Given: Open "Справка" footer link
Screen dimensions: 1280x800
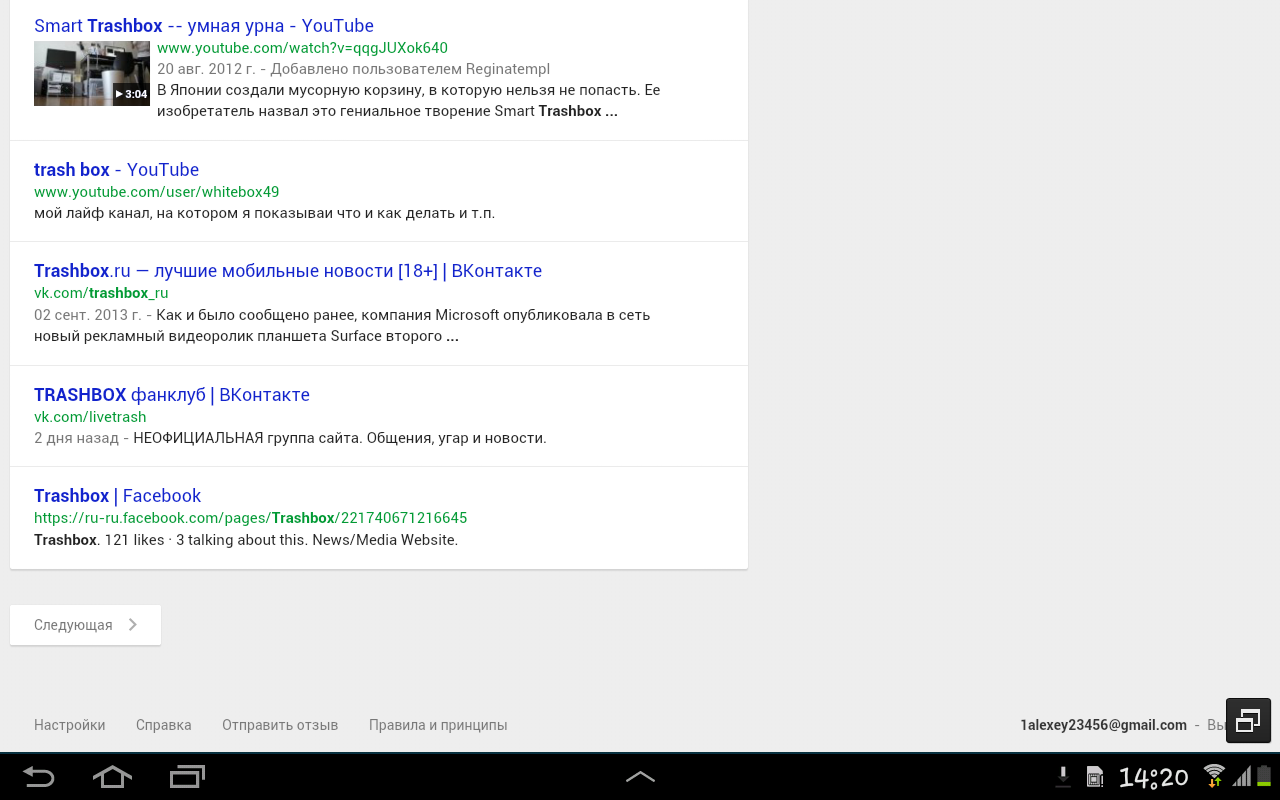Looking at the screenshot, I should pyautogui.click(x=163, y=725).
